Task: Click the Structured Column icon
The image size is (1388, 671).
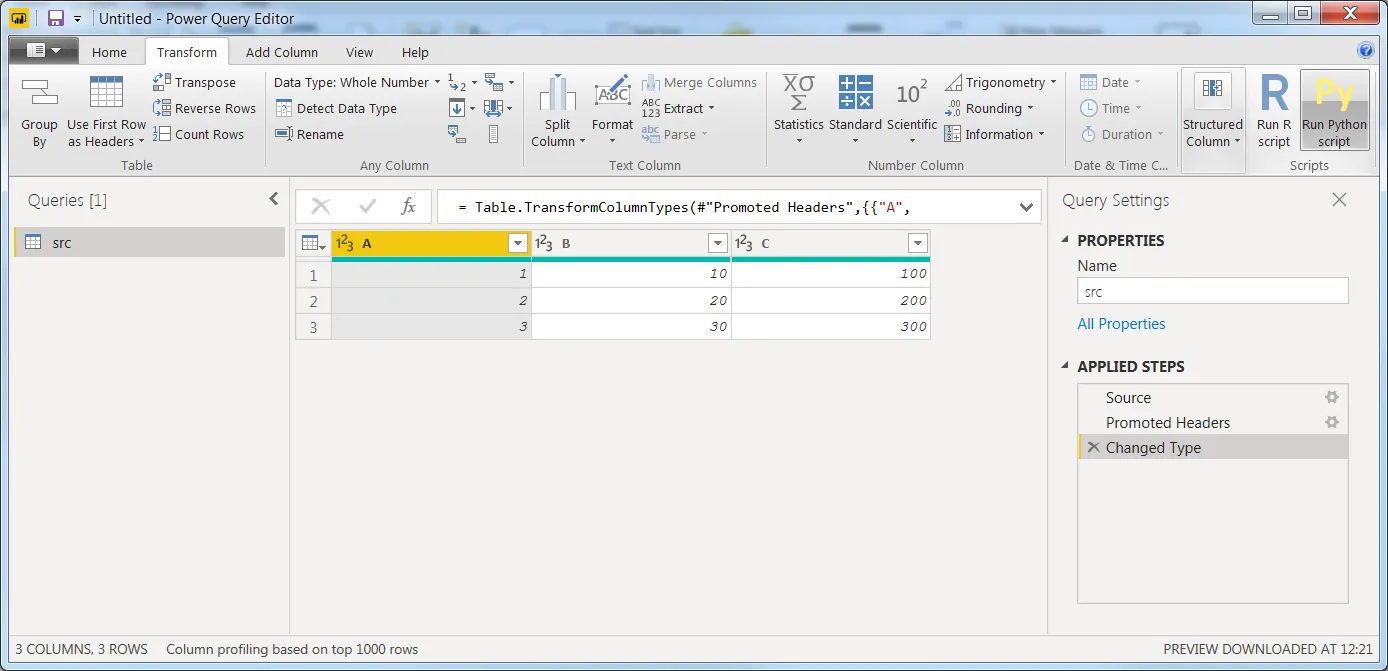Action: (x=1213, y=90)
